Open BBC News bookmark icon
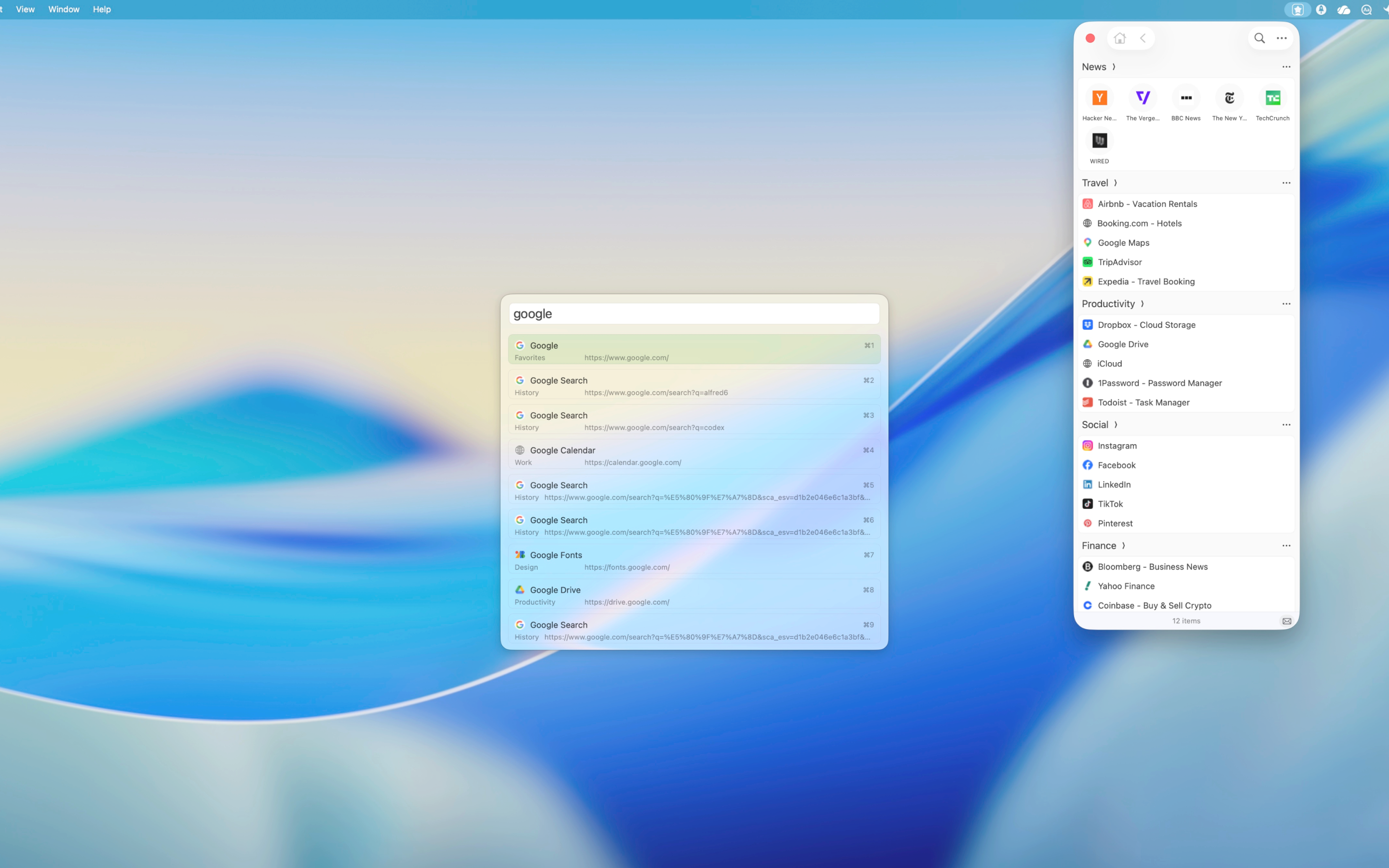Image resolution: width=1389 pixels, height=868 pixels. 1186,98
